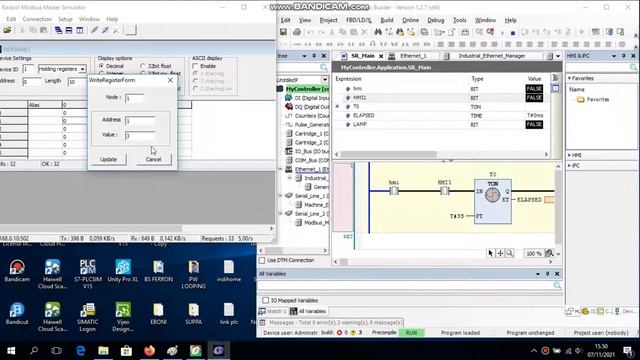Screen dimensions: 640x360
Task: Click the Login icon in builder toolbar
Action: pyautogui.click(x=479, y=32)
